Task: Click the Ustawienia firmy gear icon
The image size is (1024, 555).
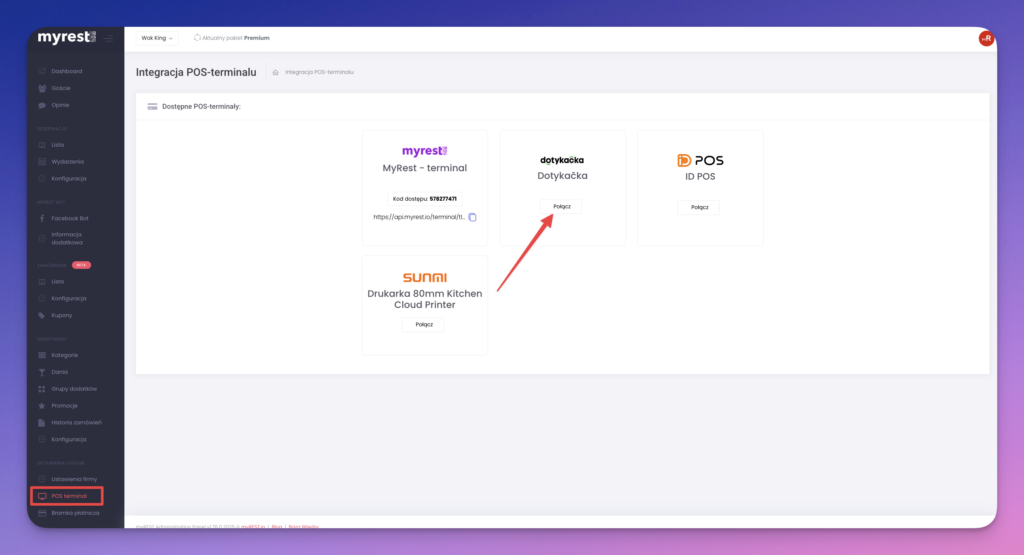Action: pos(42,479)
